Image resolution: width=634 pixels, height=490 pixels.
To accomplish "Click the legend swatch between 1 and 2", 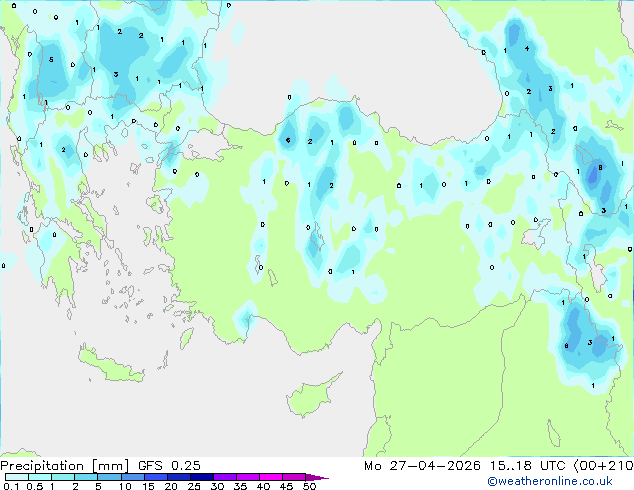I will pos(63,477).
